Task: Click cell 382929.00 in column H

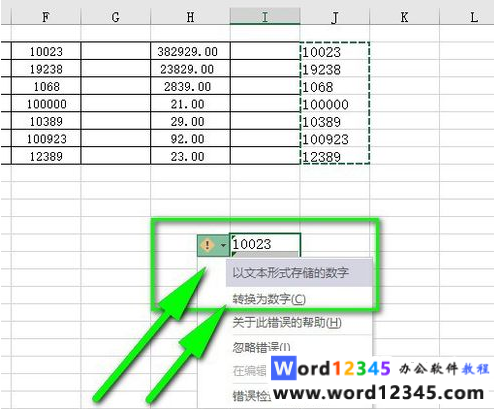Action: coord(190,51)
